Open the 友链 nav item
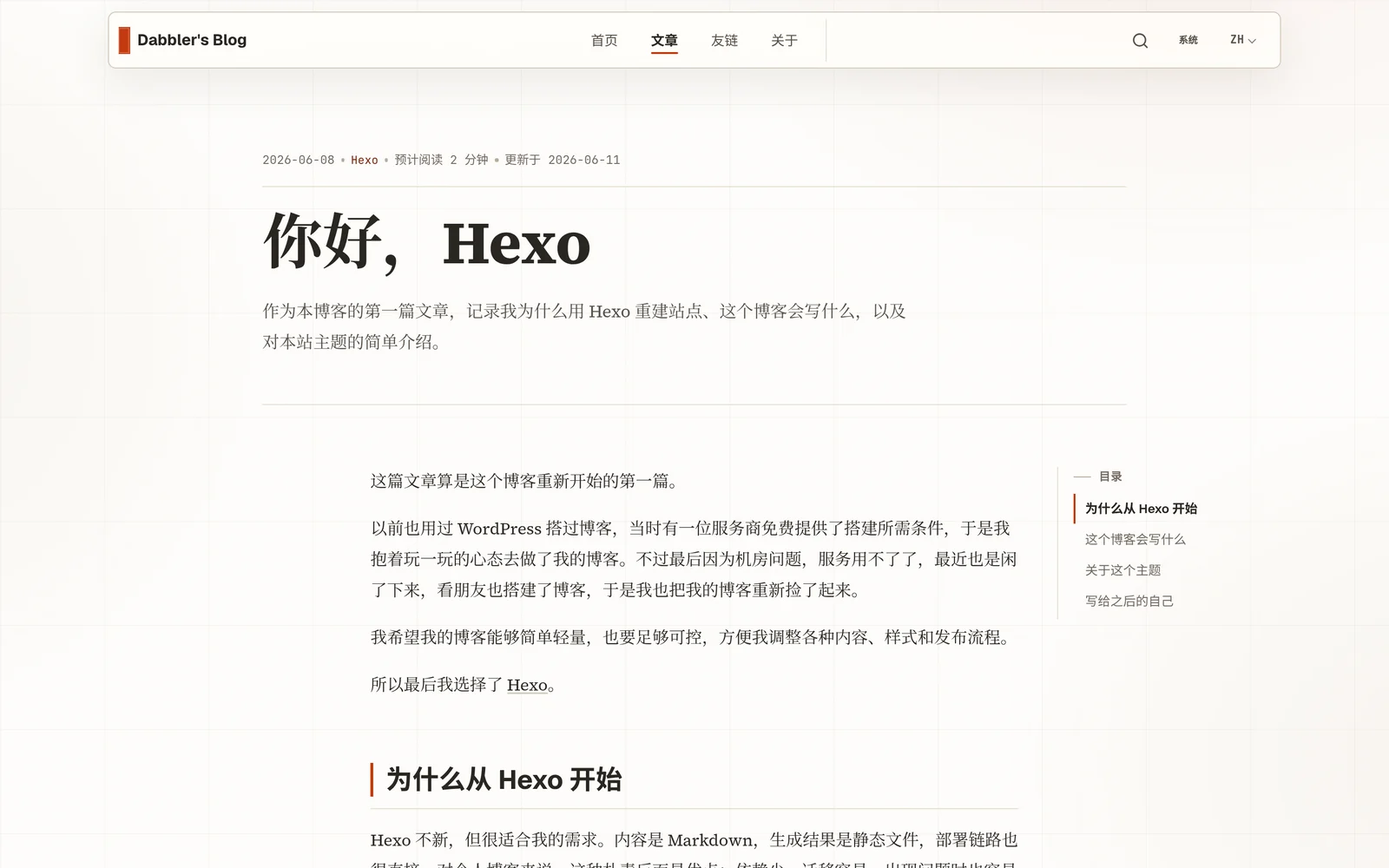 724,40
